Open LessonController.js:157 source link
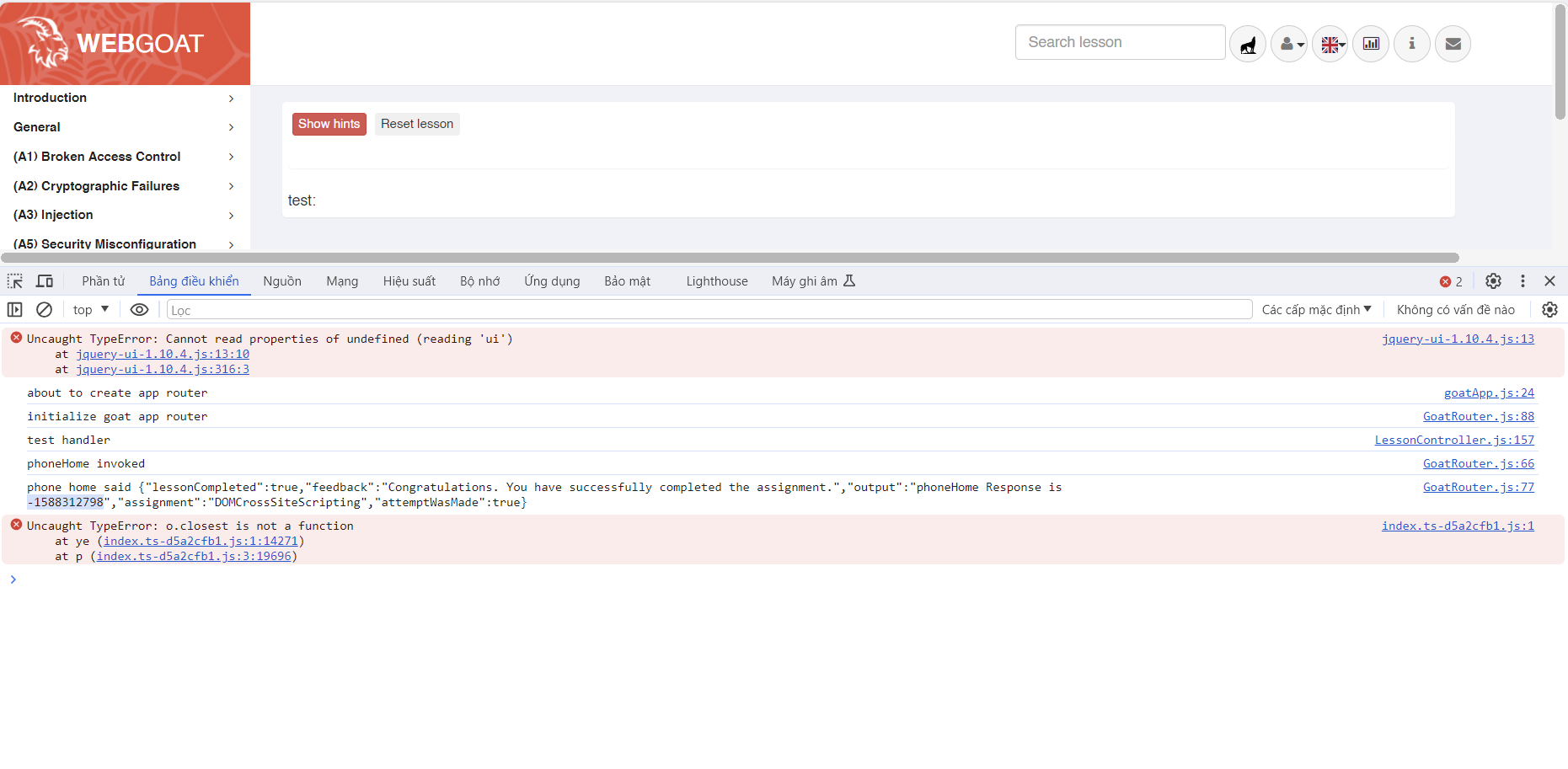The image size is (1568, 769). click(1454, 440)
